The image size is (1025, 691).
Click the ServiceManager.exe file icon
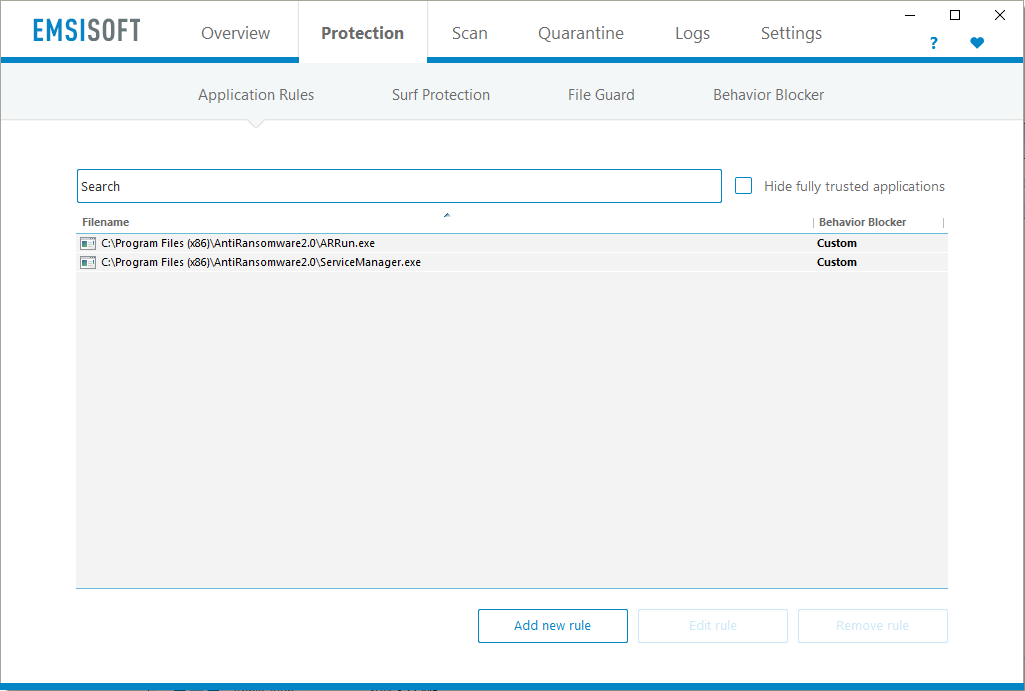tap(88, 262)
